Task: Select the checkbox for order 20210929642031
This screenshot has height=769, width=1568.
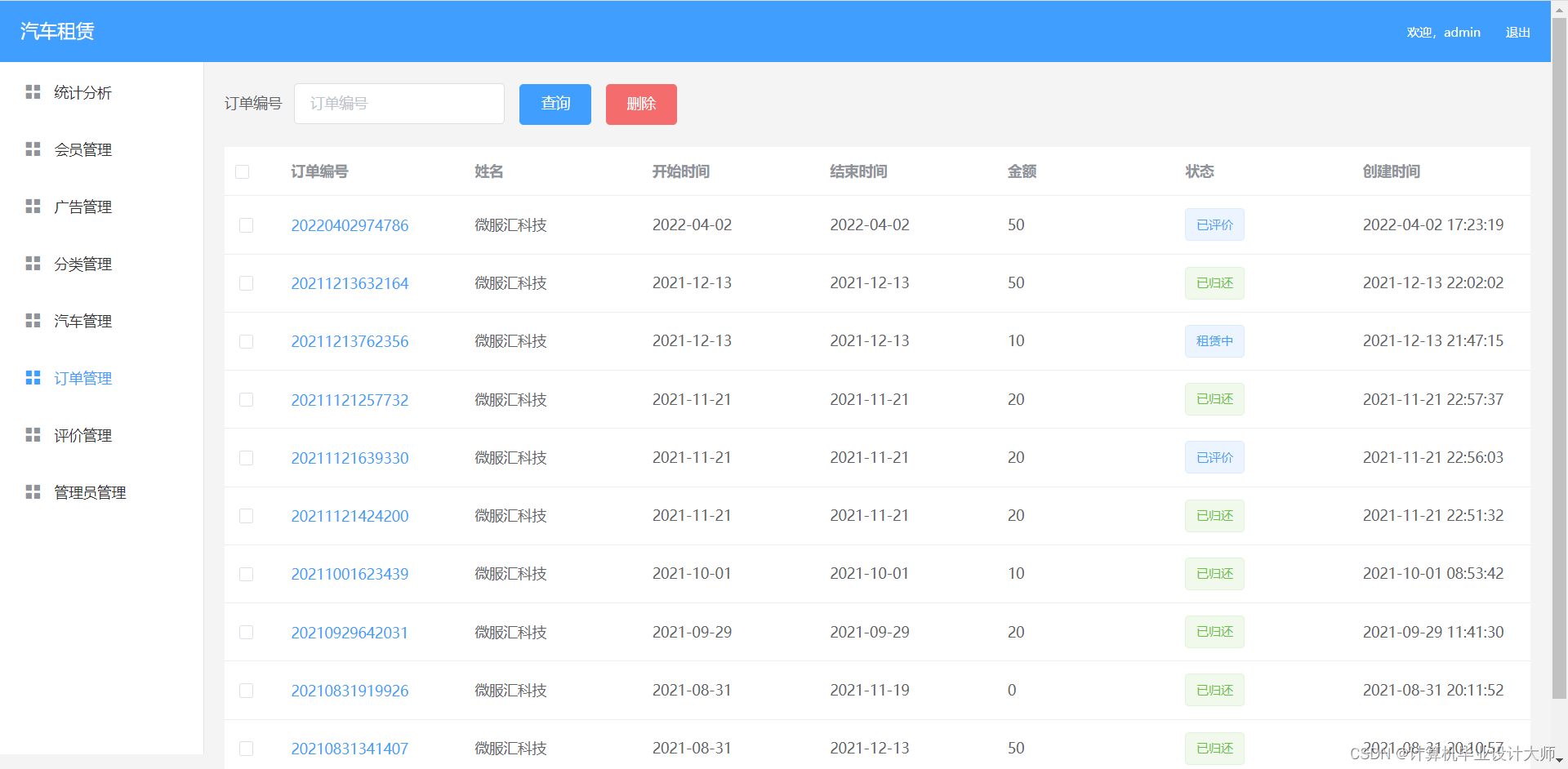Action: 246,633
